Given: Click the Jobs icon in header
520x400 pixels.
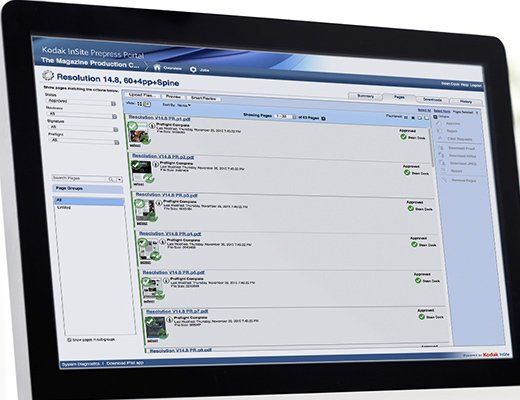Looking at the screenshot, I should pyautogui.click(x=193, y=69).
